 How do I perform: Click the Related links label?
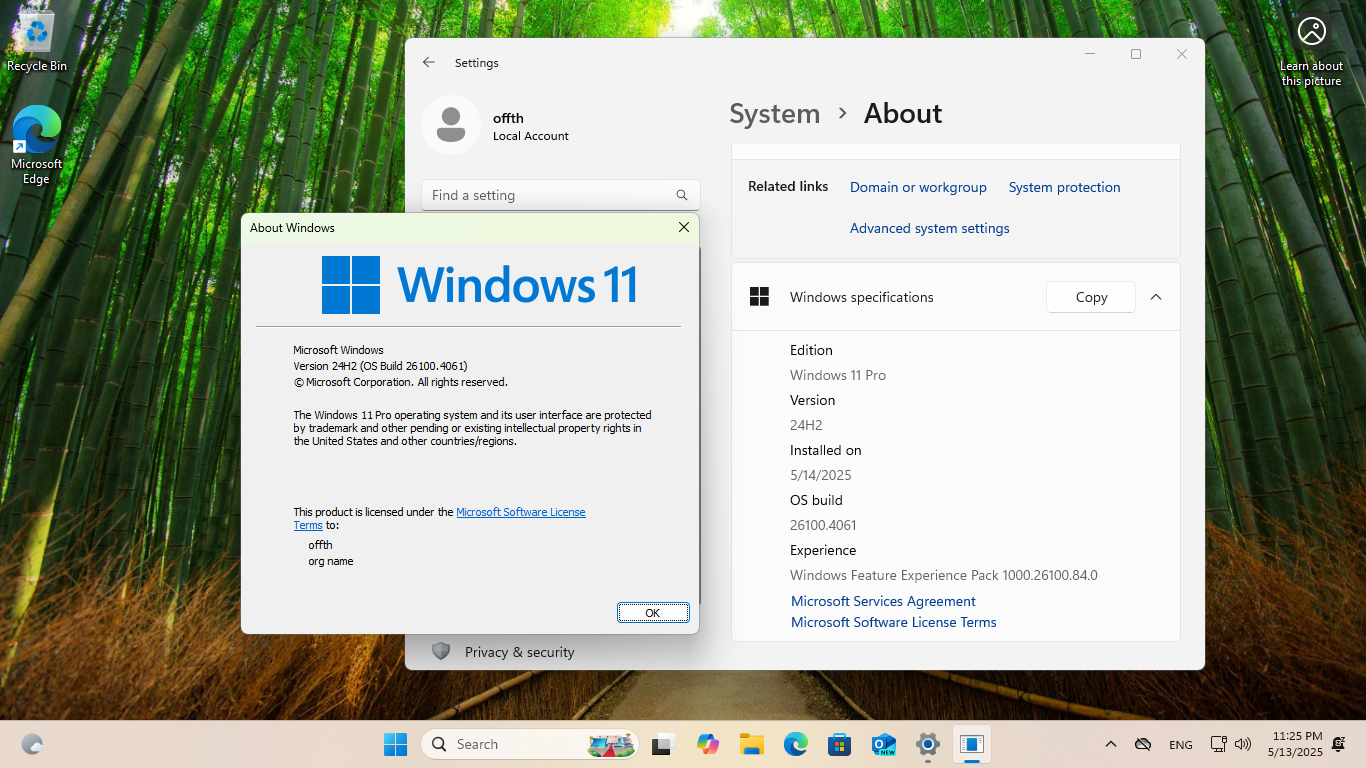tap(788, 186)
